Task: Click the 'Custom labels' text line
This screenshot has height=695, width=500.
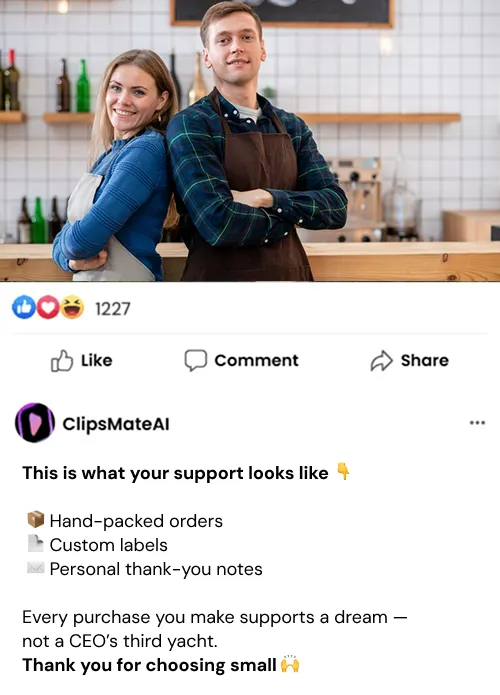Action: pos(109,545)
